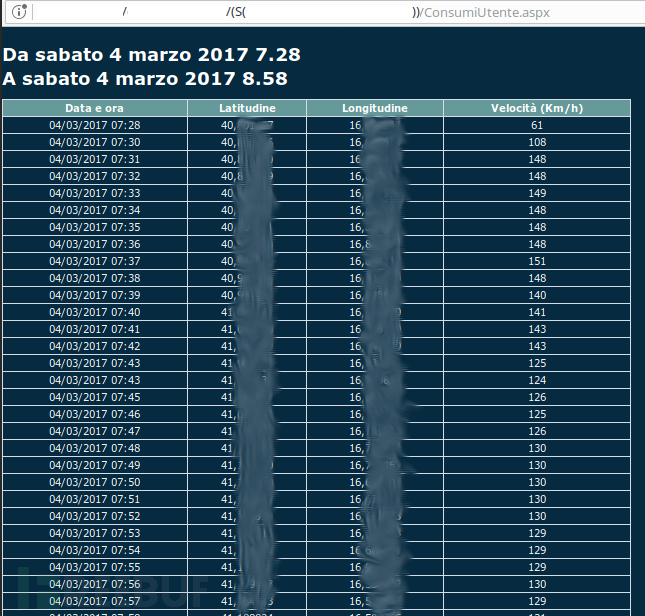Select the cell "04/03/2017 07:34"
The width and height of the screenshot is (645, 616).
click(95, 210)
